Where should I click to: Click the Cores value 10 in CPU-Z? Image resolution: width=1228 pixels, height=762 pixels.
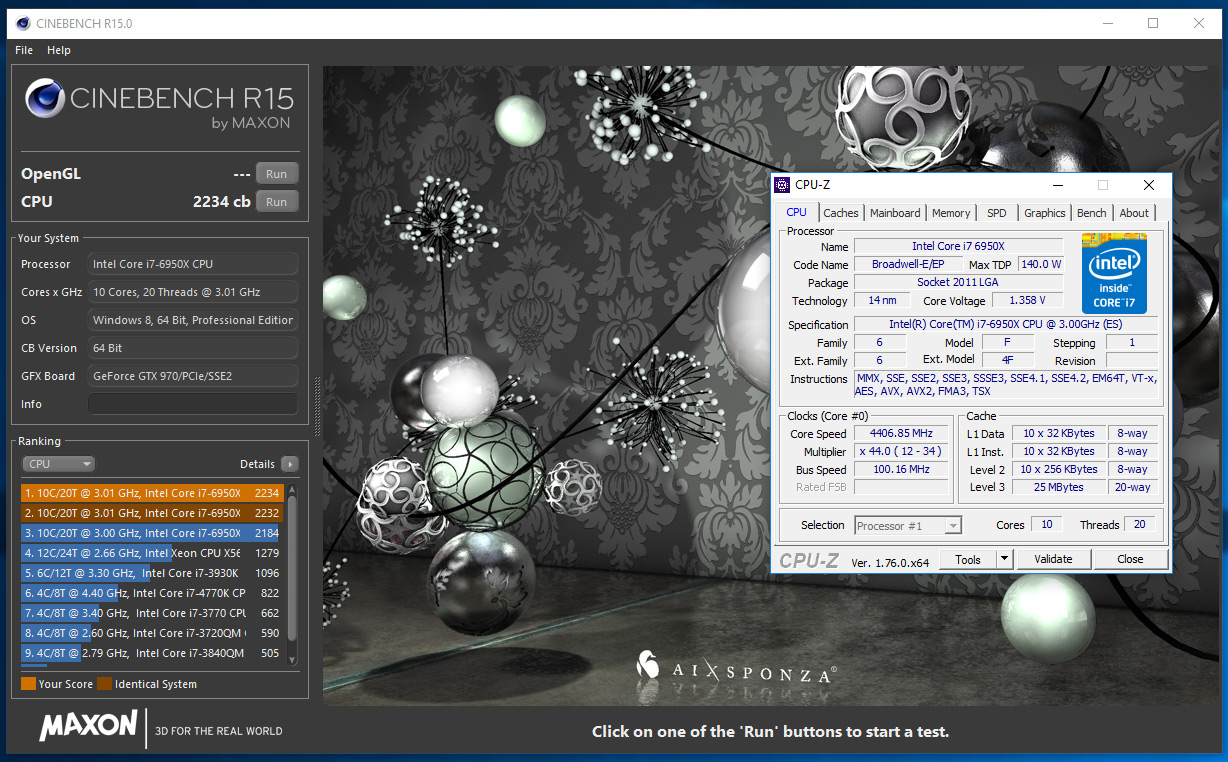point(1047,524)
